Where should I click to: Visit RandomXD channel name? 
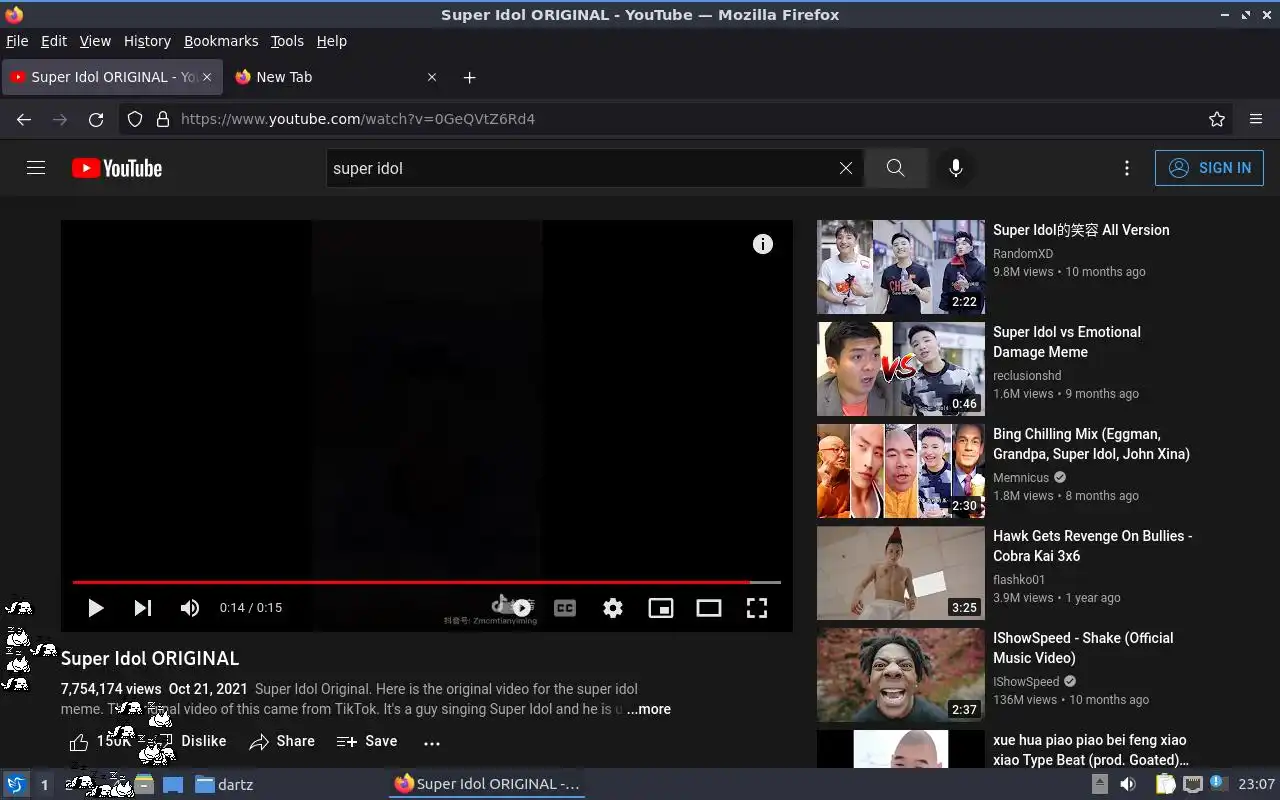click(x=1023, y=254)
